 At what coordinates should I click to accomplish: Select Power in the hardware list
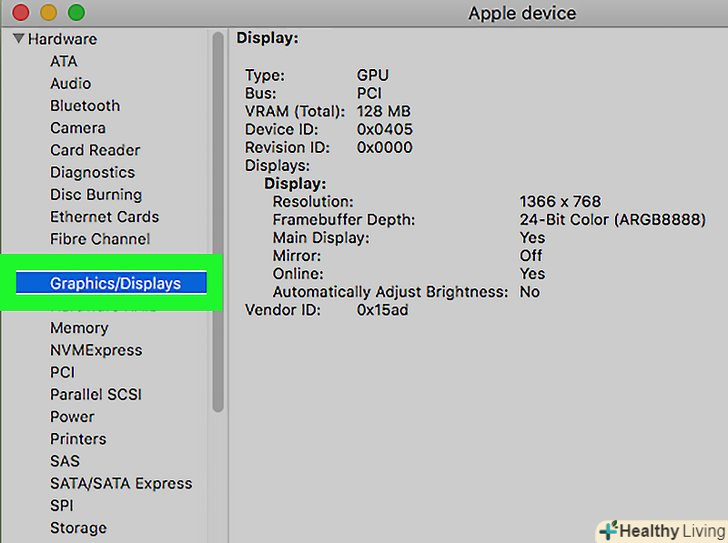pyautogui.click(x=72, y=417)
